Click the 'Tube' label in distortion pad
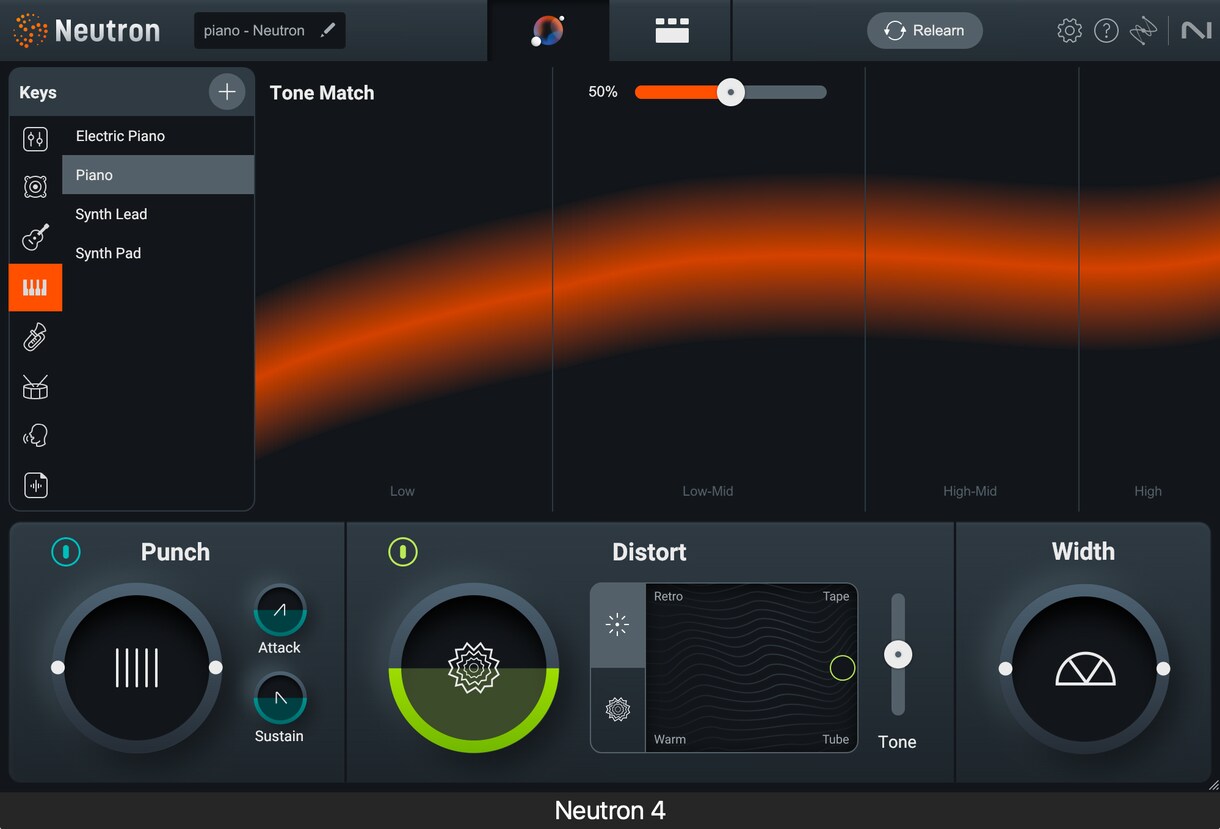 836,739
